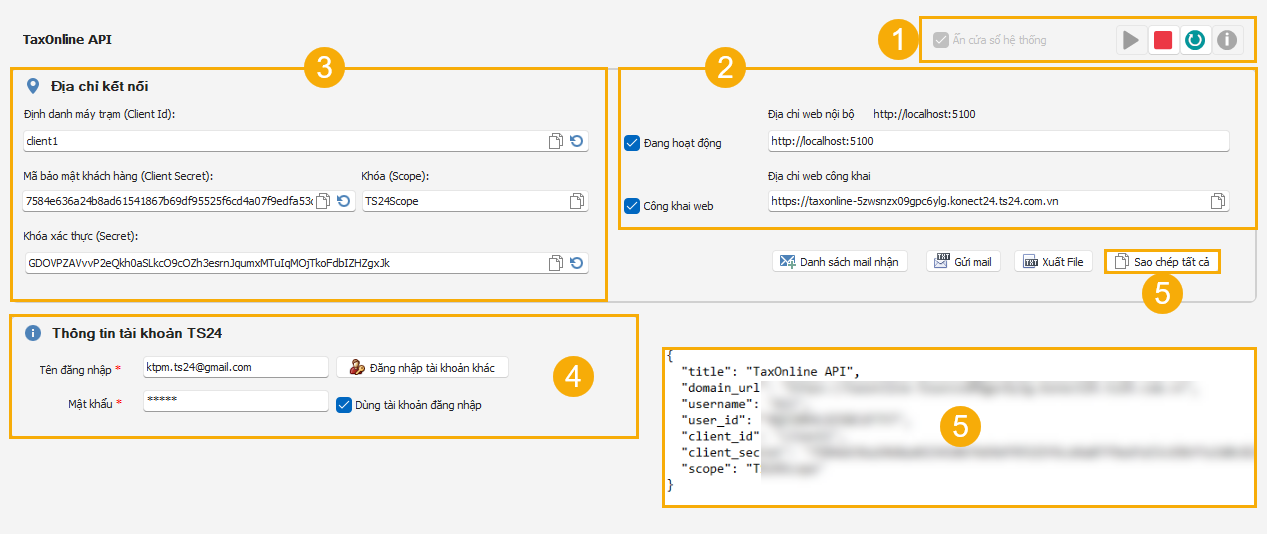Toggle 'Dùng tài khoản đăng nhập' checkbox
The width and height of the screenshot is (1267, 534).
pyautogui.click(x=344, y=405)
